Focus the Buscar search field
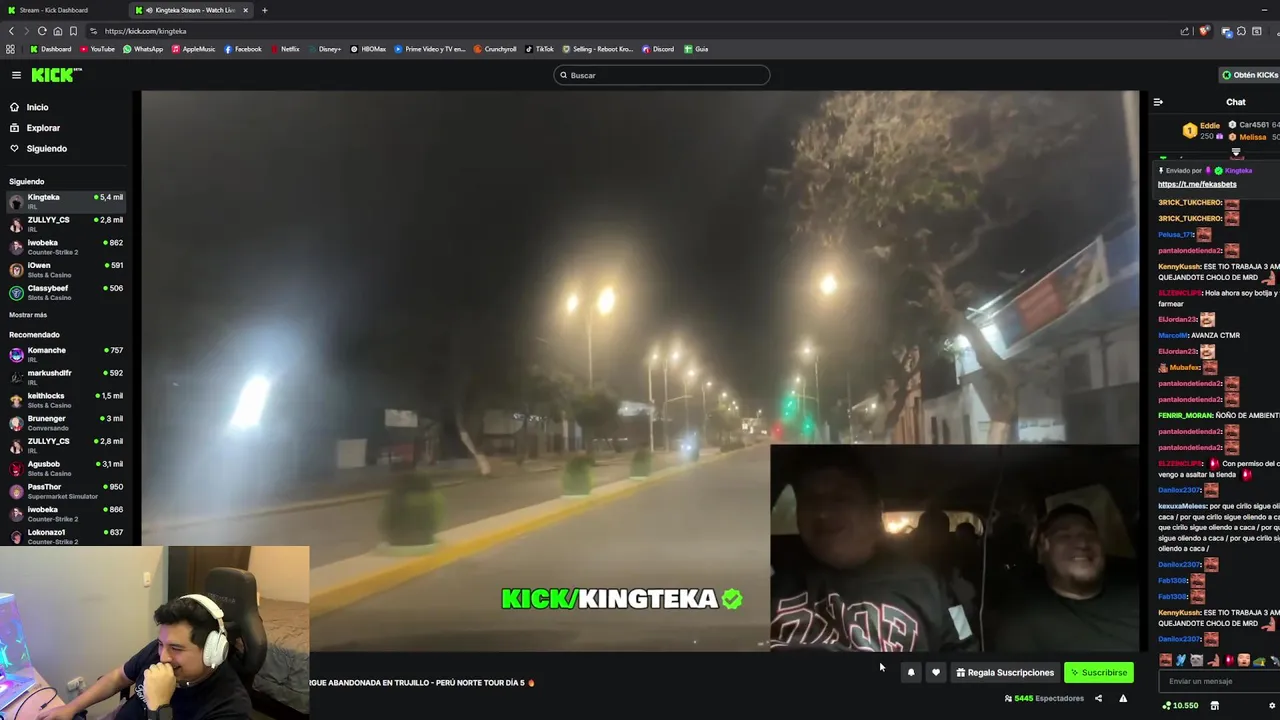The image size is (1280, 720). point(662,75)
